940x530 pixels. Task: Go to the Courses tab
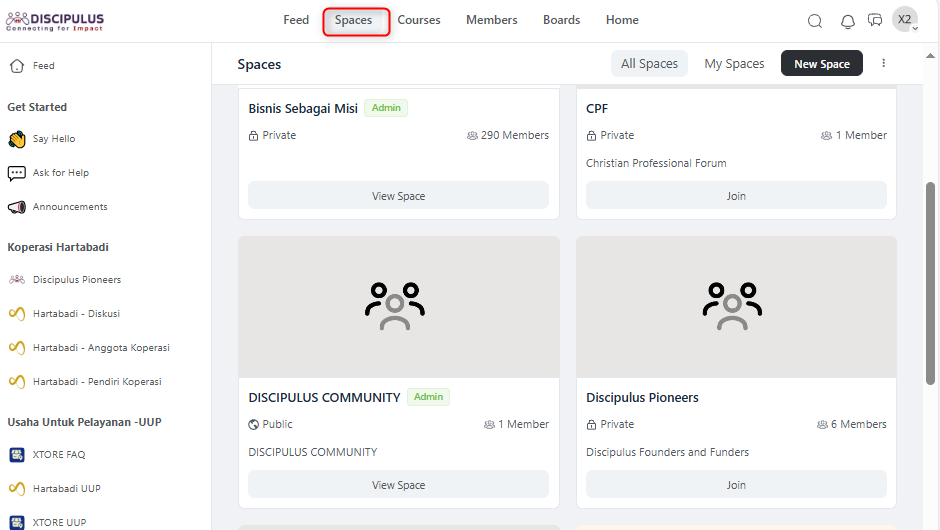point(419,20)
